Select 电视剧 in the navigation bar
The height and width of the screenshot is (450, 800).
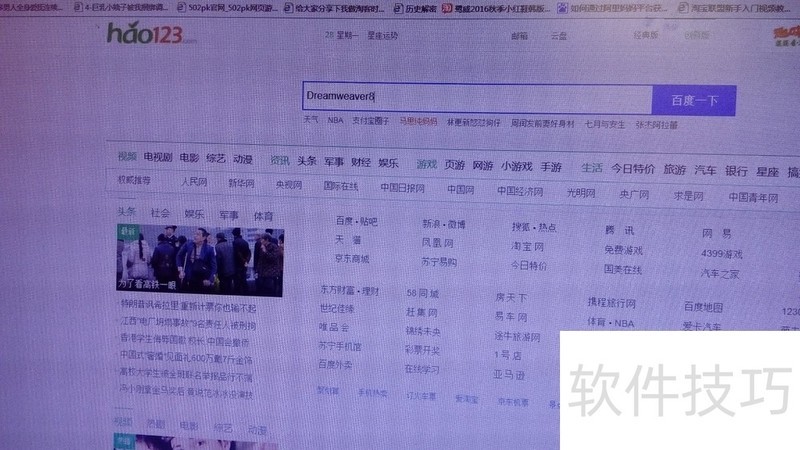pyautogui.click(x=158, y=157)
